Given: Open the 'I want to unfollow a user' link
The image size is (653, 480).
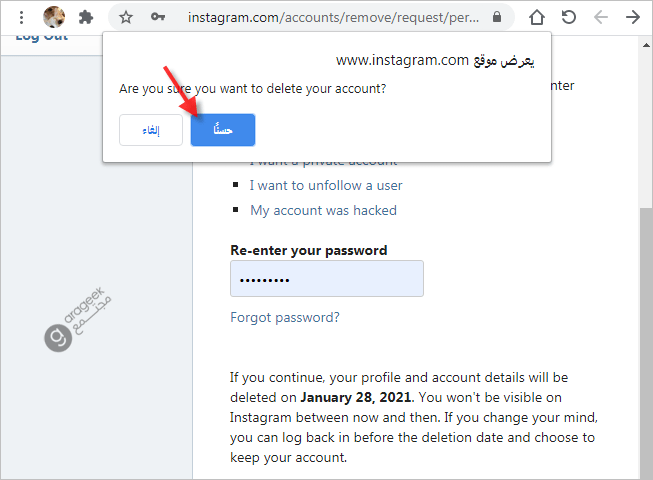Looking at the screenshot, I should pos(326,185).
